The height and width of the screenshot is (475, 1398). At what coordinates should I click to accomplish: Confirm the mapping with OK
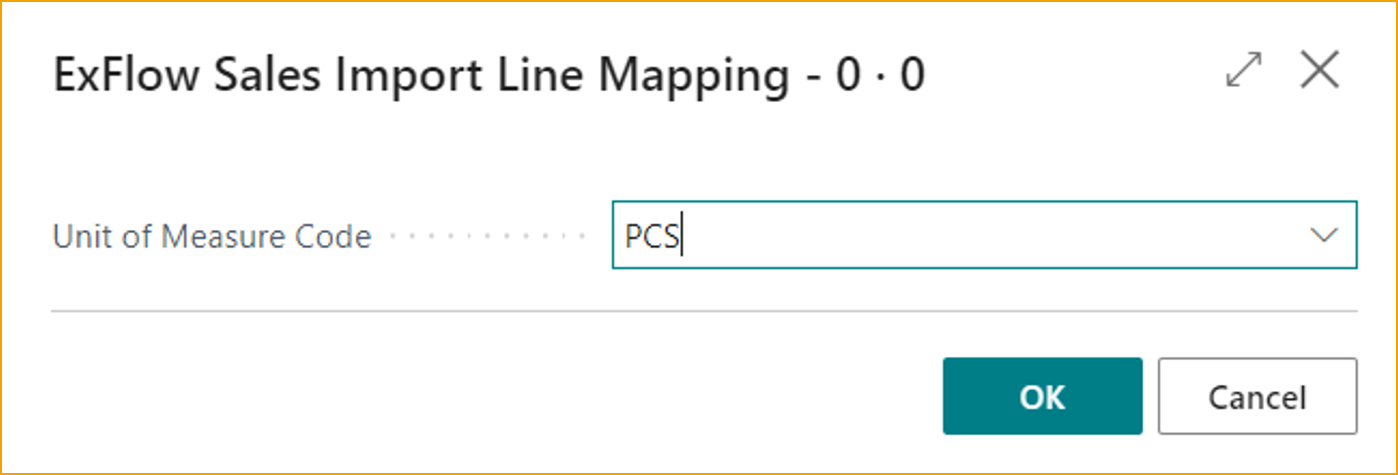[1042, 397]
